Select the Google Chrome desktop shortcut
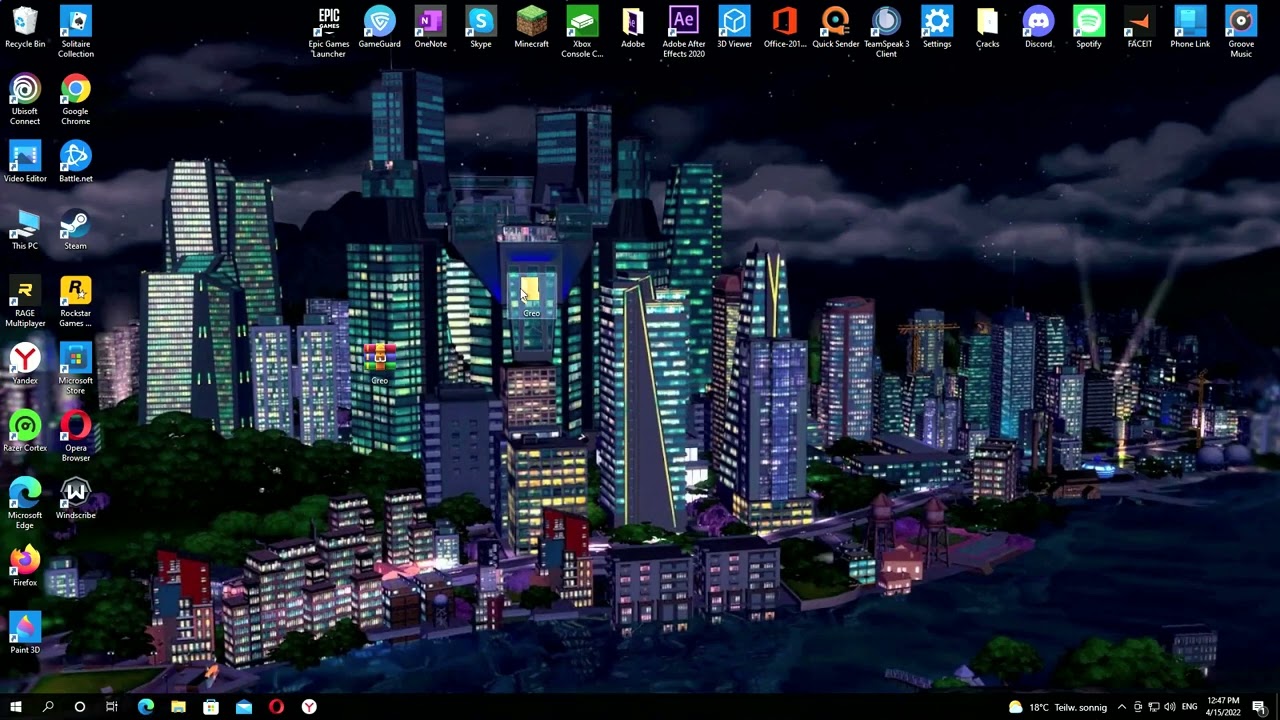The image size is (1280, 720). (75, 100)
